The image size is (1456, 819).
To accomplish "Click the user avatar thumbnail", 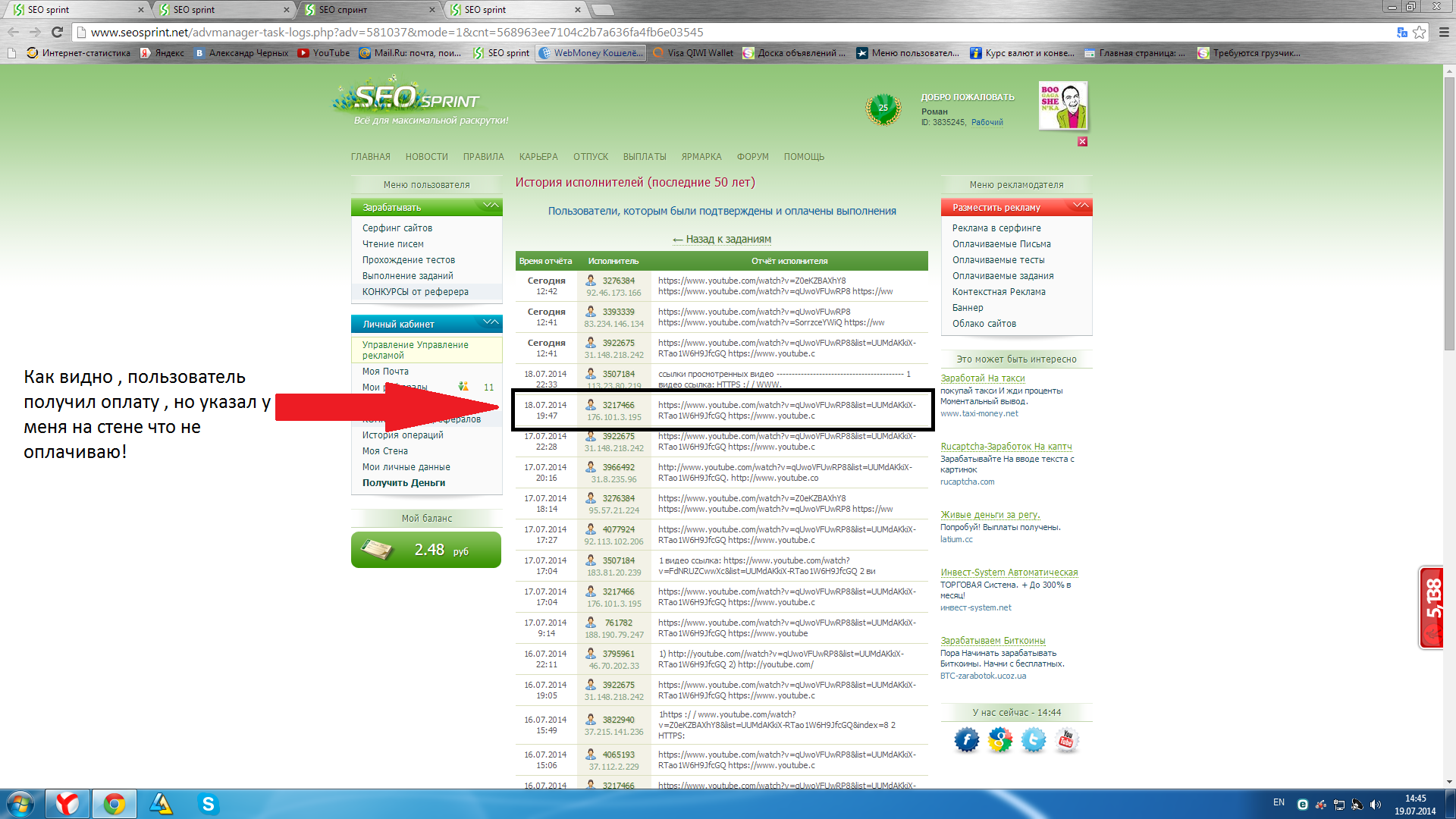I will click(1062, 105).
